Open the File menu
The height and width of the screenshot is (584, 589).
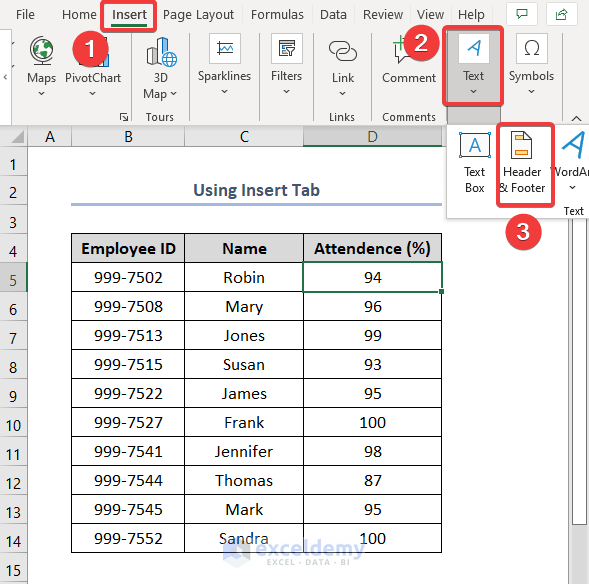25,15
